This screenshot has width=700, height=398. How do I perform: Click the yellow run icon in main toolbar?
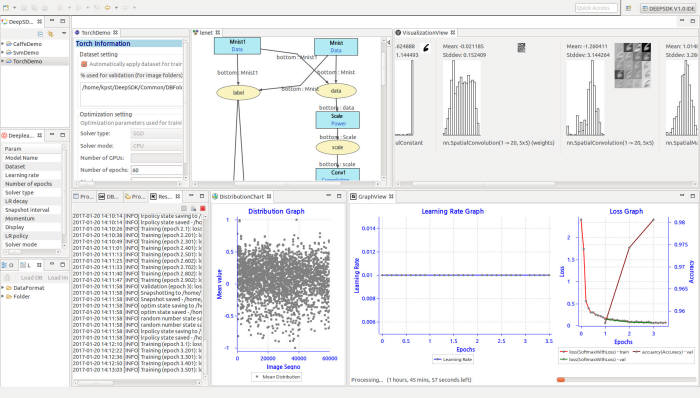(107, 8)
